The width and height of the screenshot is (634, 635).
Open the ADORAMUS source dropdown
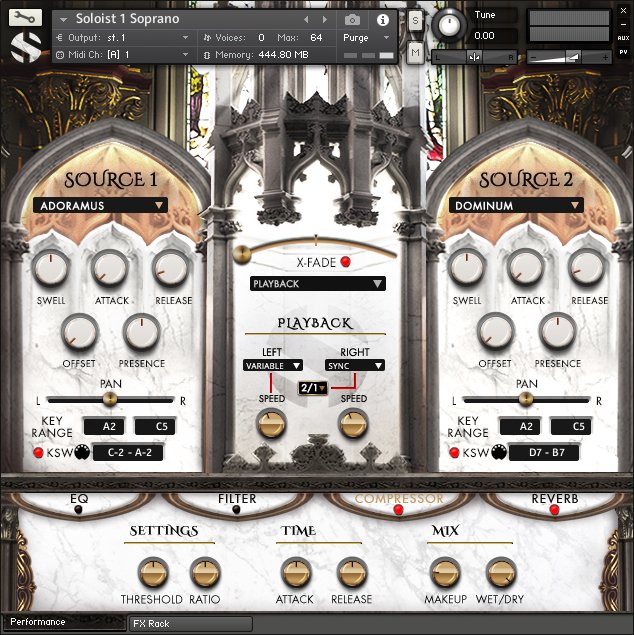[x=99, y=205]
